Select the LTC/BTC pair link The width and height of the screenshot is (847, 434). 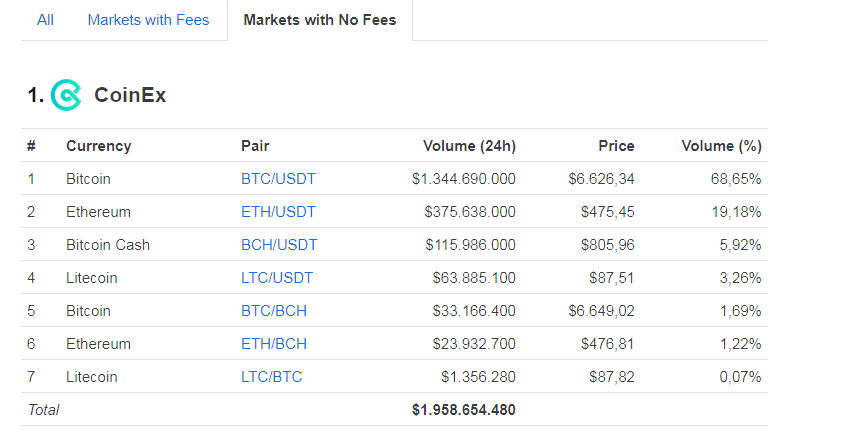pyautogui.click(x=272, y=377)
